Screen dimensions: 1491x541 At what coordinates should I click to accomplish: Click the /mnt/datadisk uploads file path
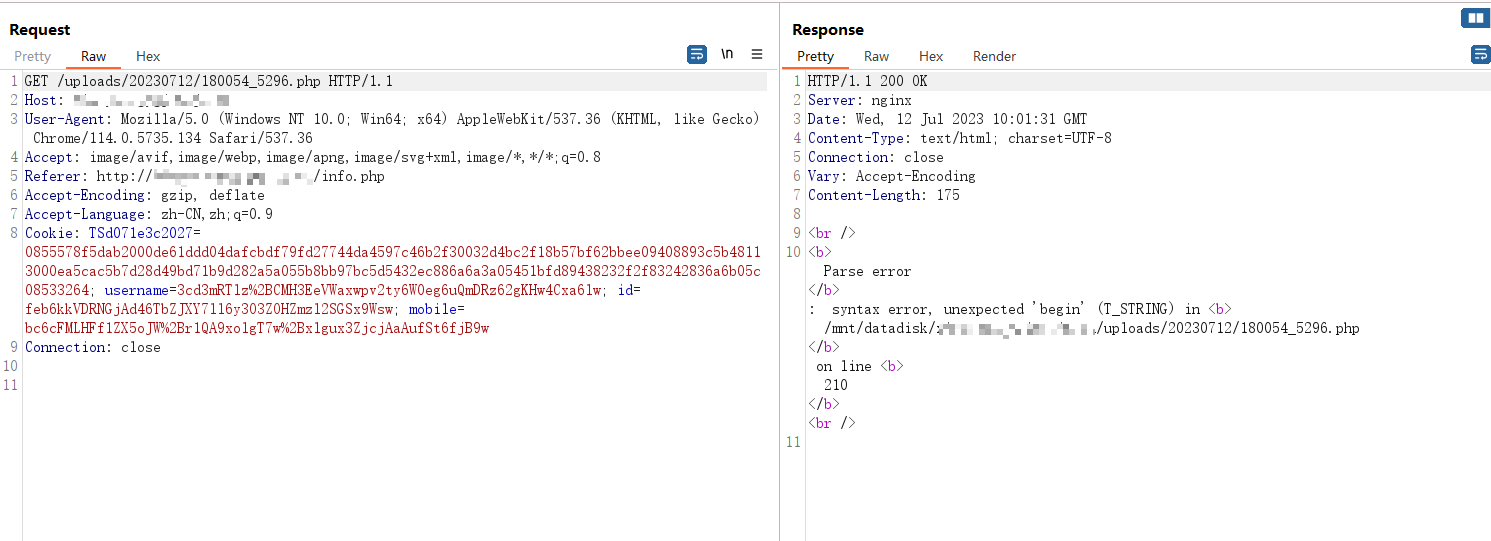pos(1092,328)
